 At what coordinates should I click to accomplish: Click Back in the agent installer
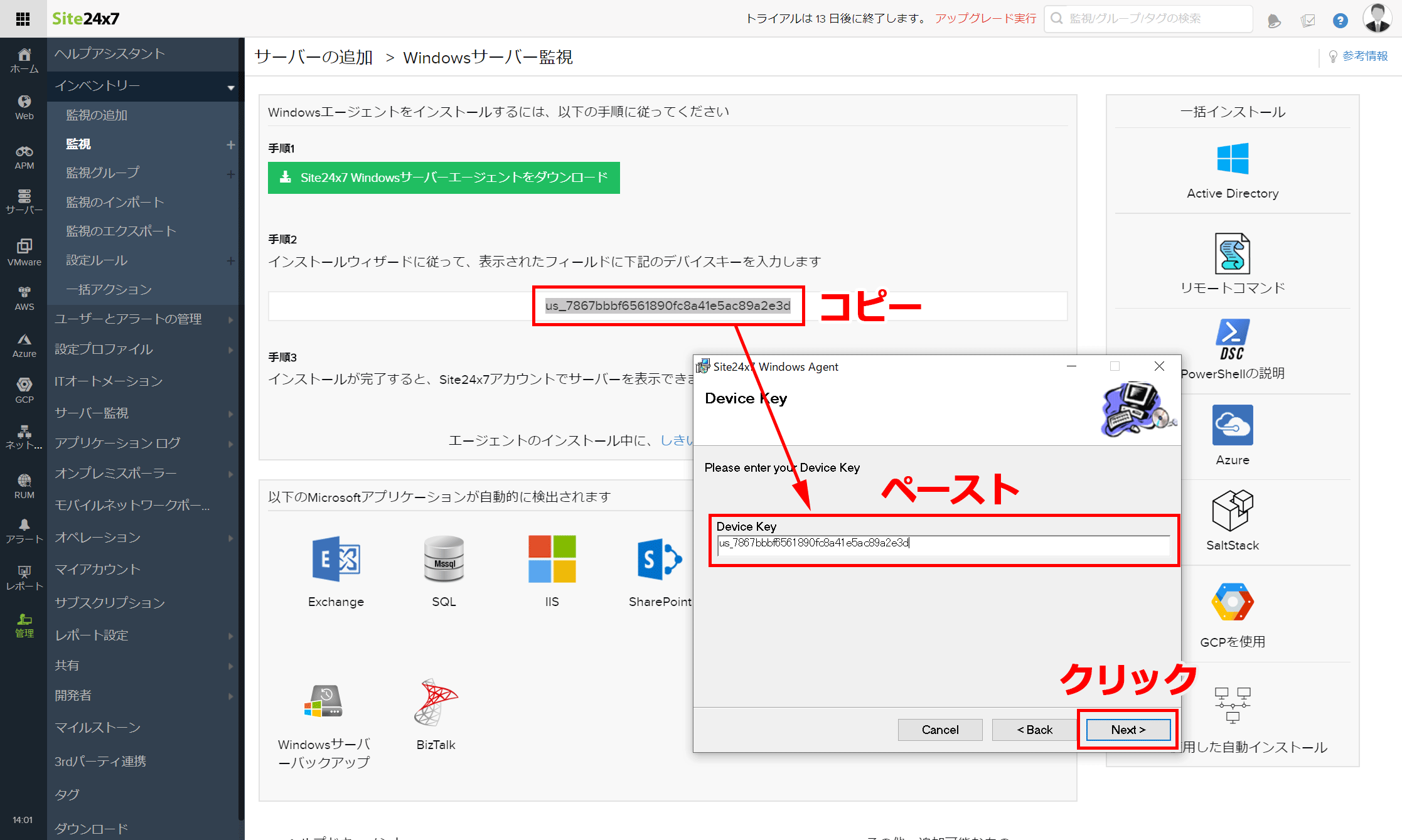1034,730
